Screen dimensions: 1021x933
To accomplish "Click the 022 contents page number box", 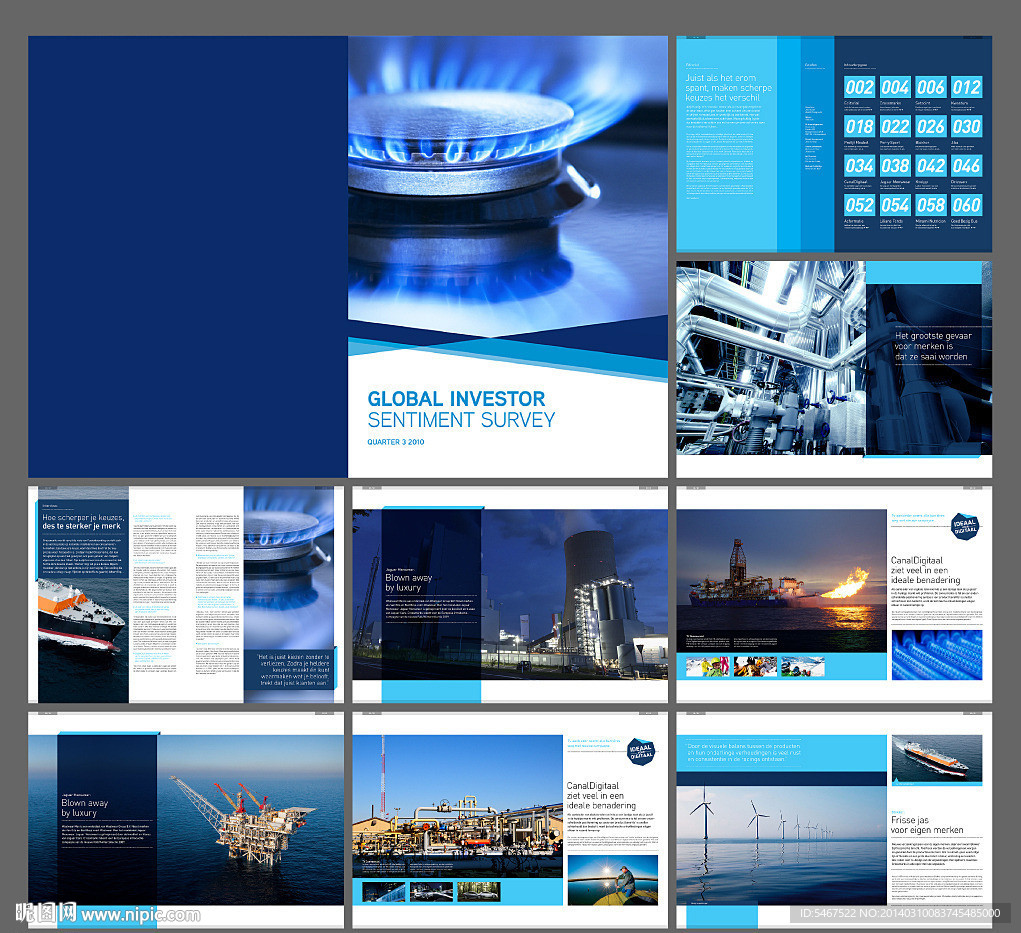I will click(x=895, y=126).
